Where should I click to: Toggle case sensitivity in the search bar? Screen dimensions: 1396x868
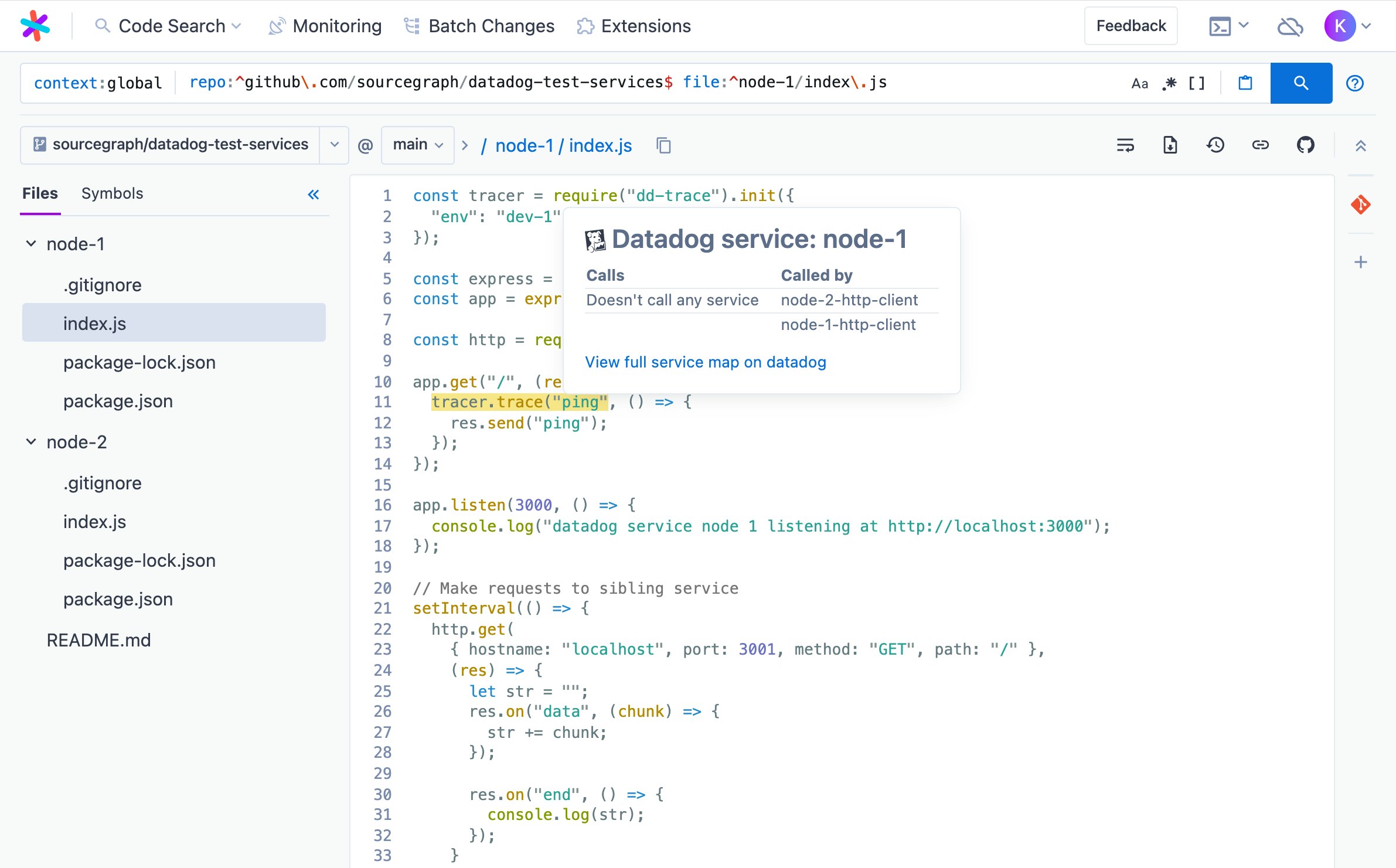(1139, 83)
